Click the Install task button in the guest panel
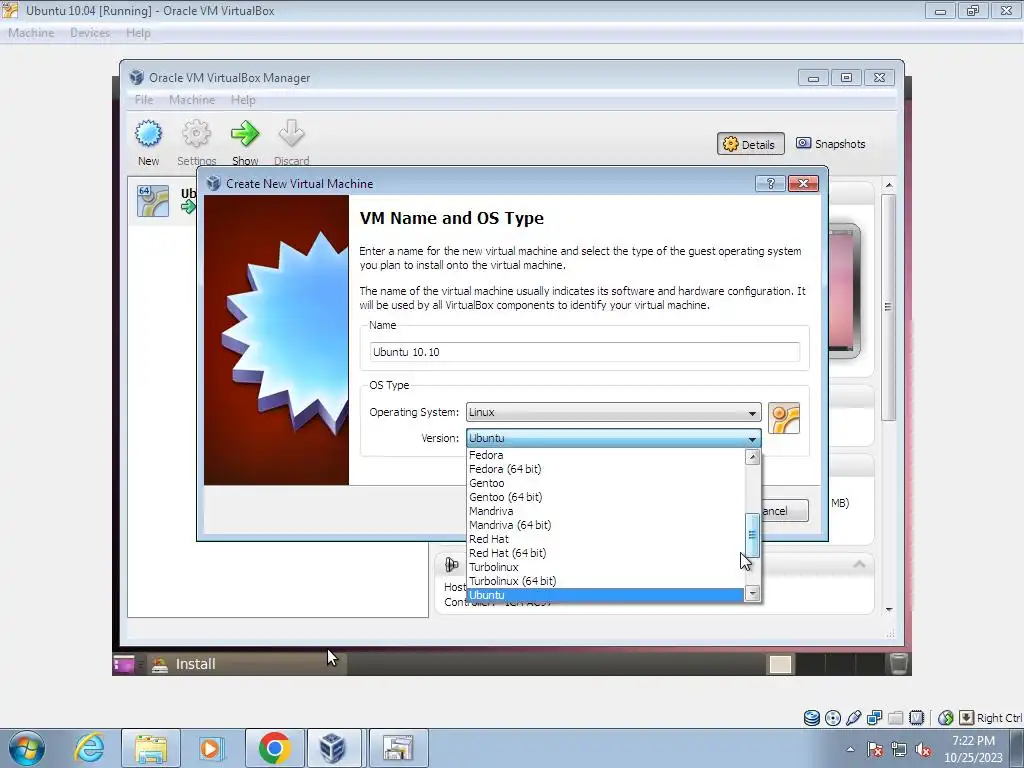Image resolution: width=1024 pixels, height=768 pixels. coord(247,664)
